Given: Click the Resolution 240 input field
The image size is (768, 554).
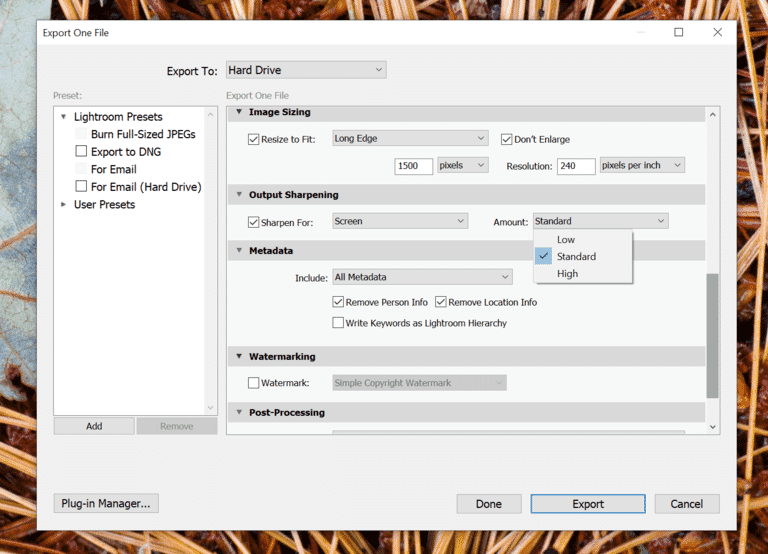Looking at the screenshot, I should (576, 166).
